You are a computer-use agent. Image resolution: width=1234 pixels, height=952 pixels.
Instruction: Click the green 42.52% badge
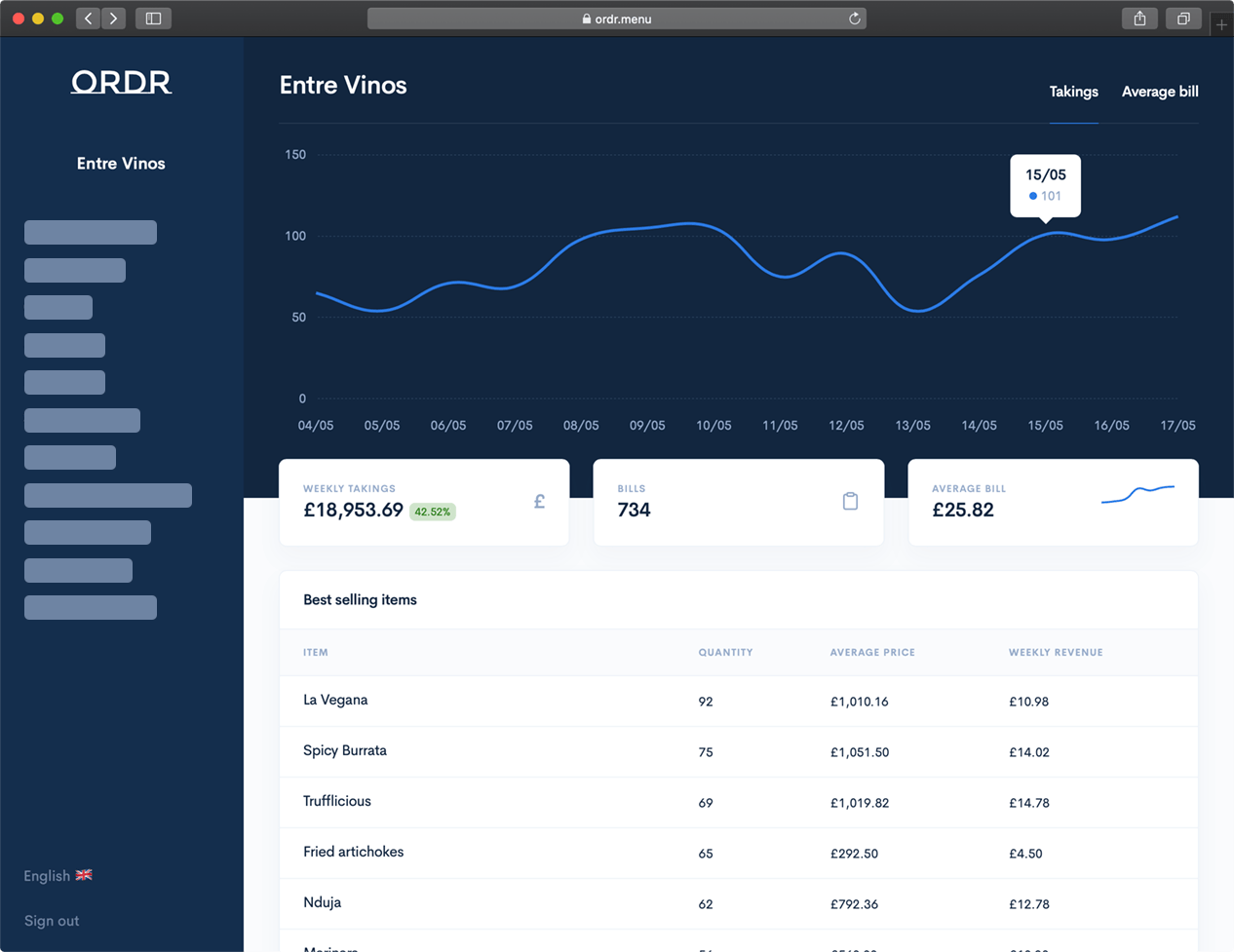coord(432,511)
